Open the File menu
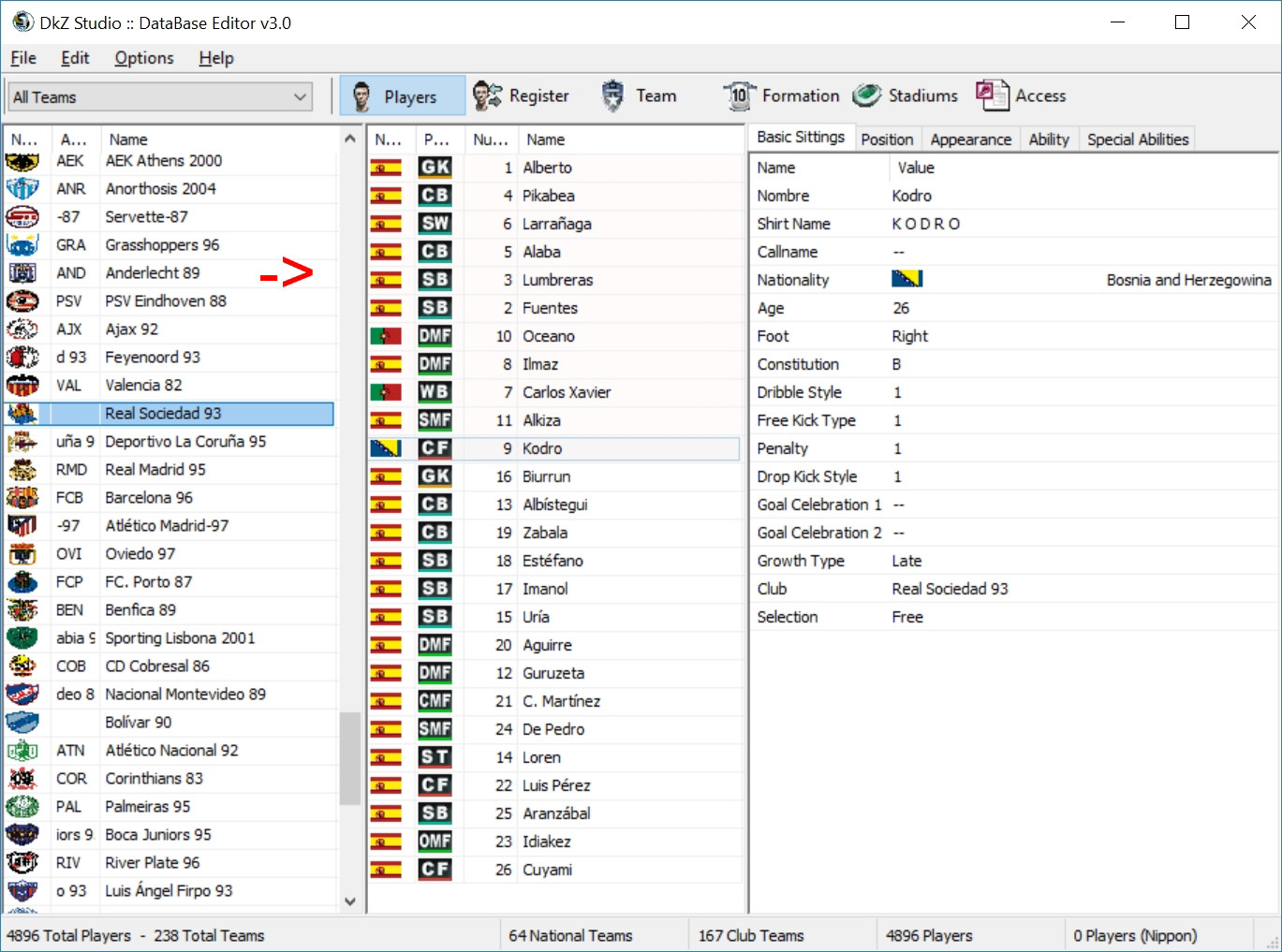This screenshot has height=952, width=1282. pyautogui.click(x=23, y=58)
